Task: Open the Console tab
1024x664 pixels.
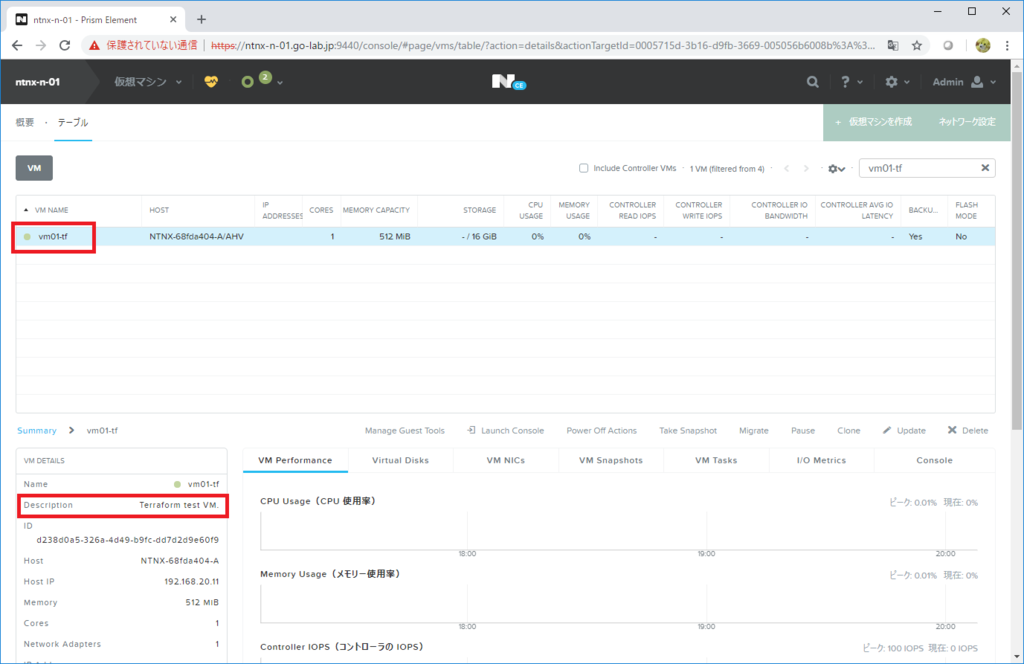Action: (934, 460)
